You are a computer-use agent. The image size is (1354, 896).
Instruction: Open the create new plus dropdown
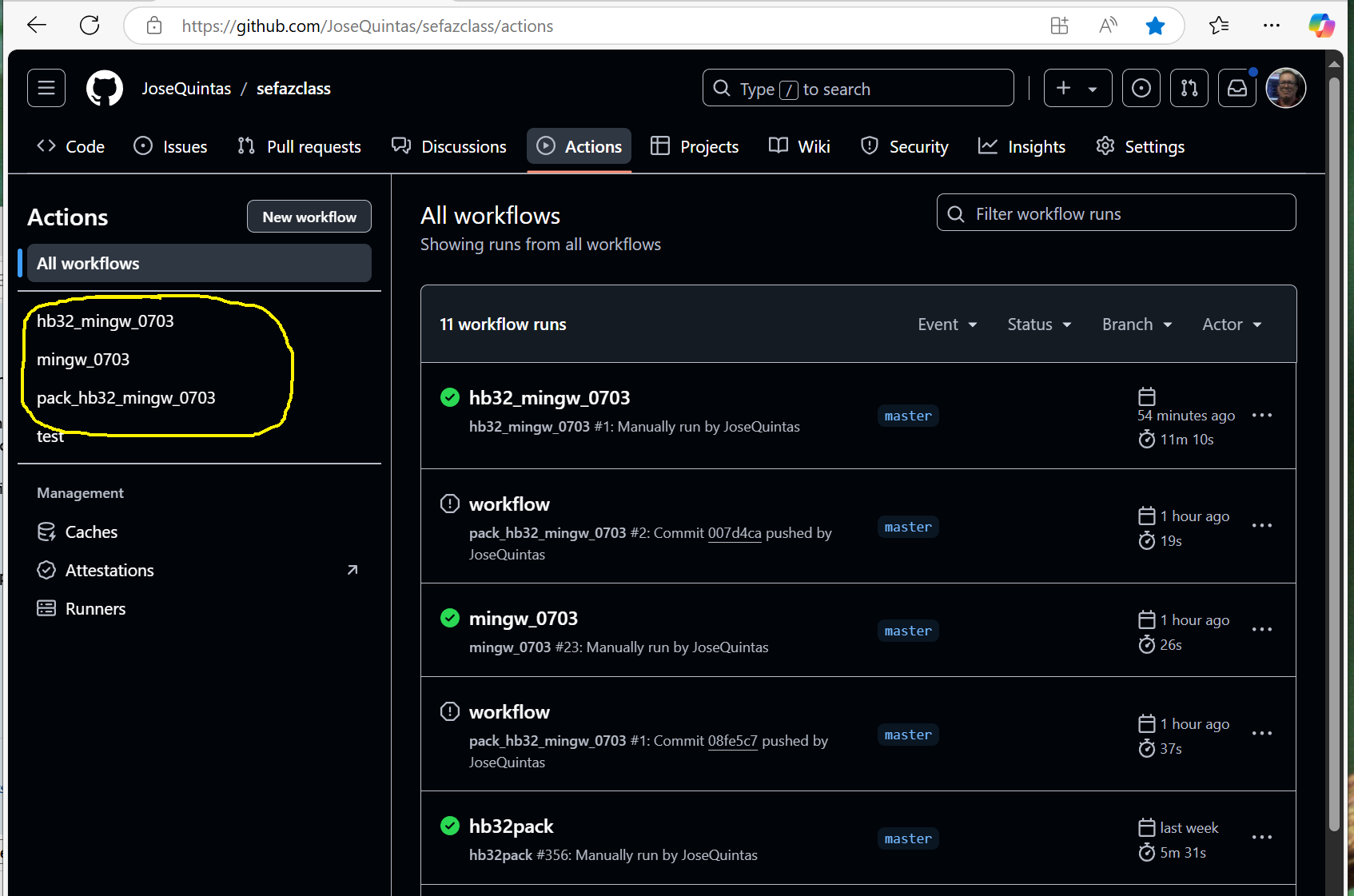(1077, 89)
